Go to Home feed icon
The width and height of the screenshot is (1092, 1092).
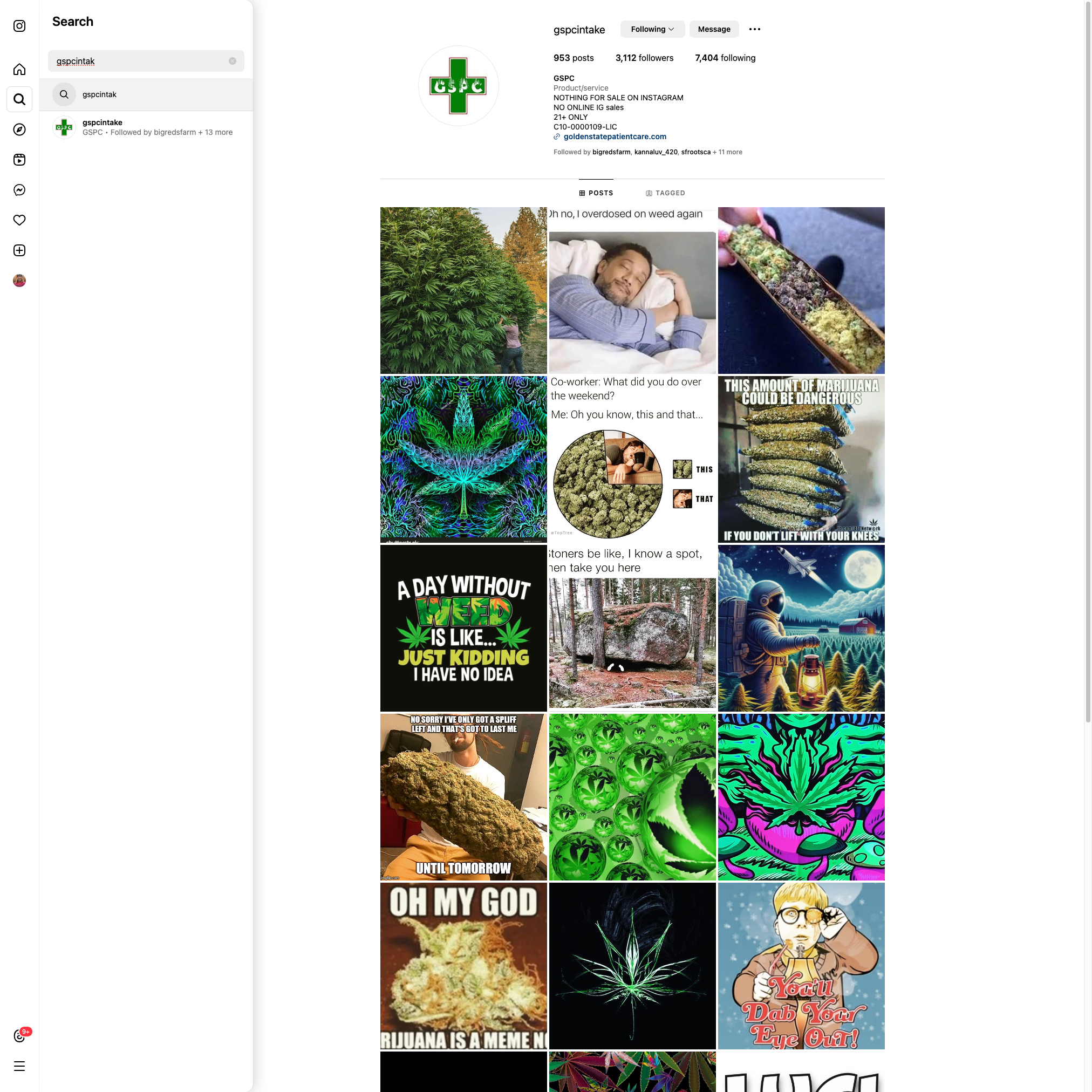(19, 70)
